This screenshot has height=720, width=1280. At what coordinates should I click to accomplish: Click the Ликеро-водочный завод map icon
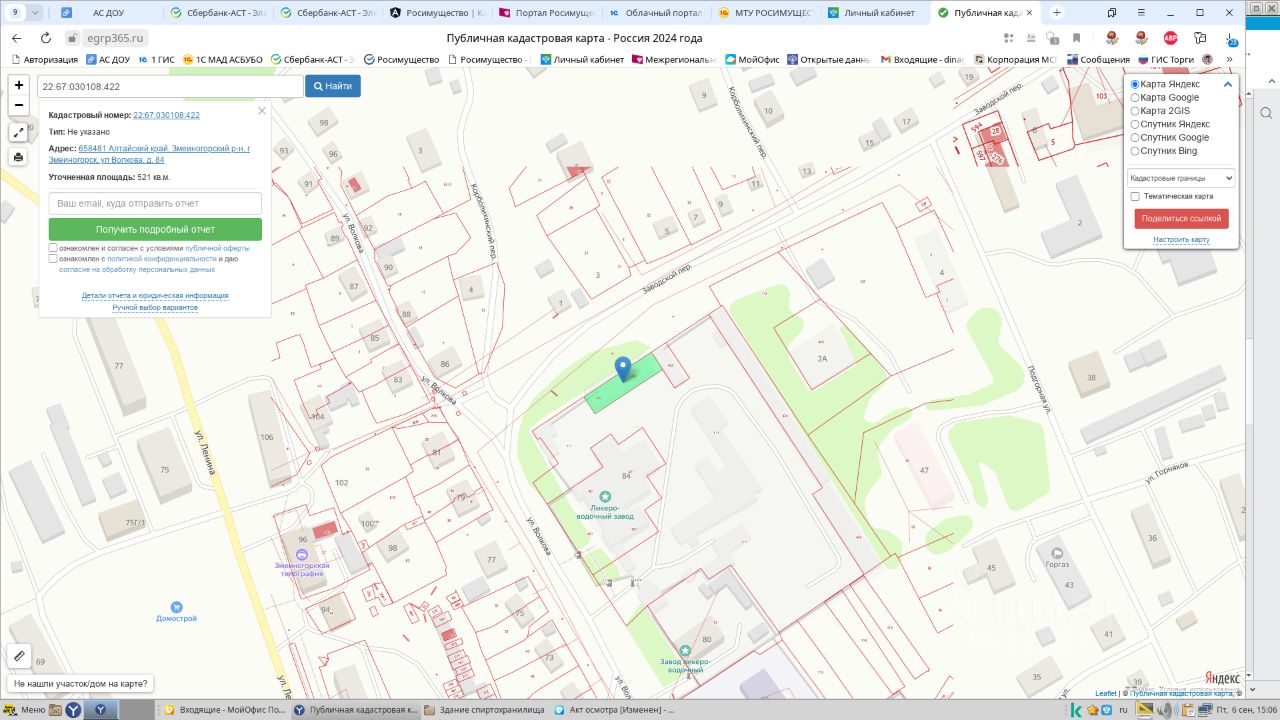point(605,496)
